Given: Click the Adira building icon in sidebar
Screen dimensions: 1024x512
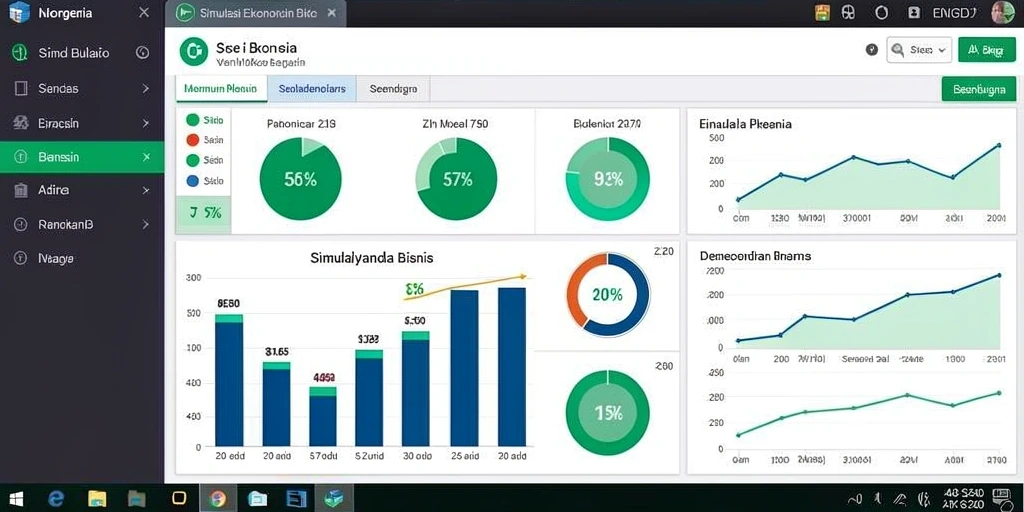Looking at the screenshot, I should pyautogui.click(x=21, y=190).
